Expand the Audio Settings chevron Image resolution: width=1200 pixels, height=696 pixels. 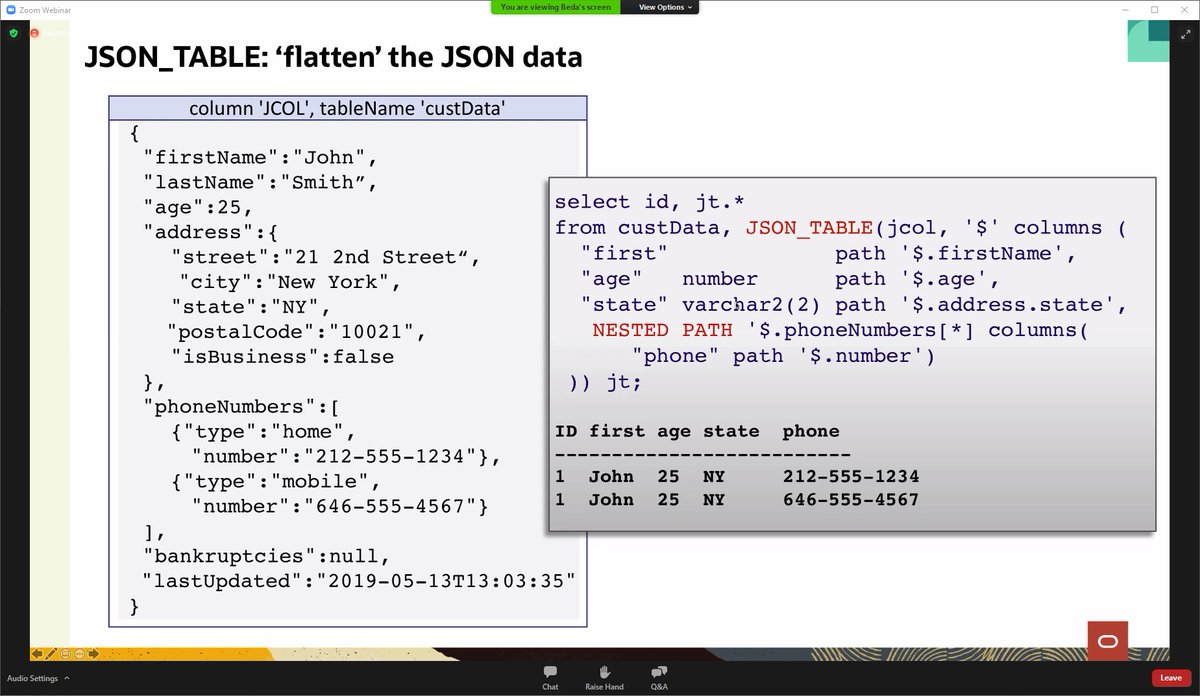(x=67, y=678)
